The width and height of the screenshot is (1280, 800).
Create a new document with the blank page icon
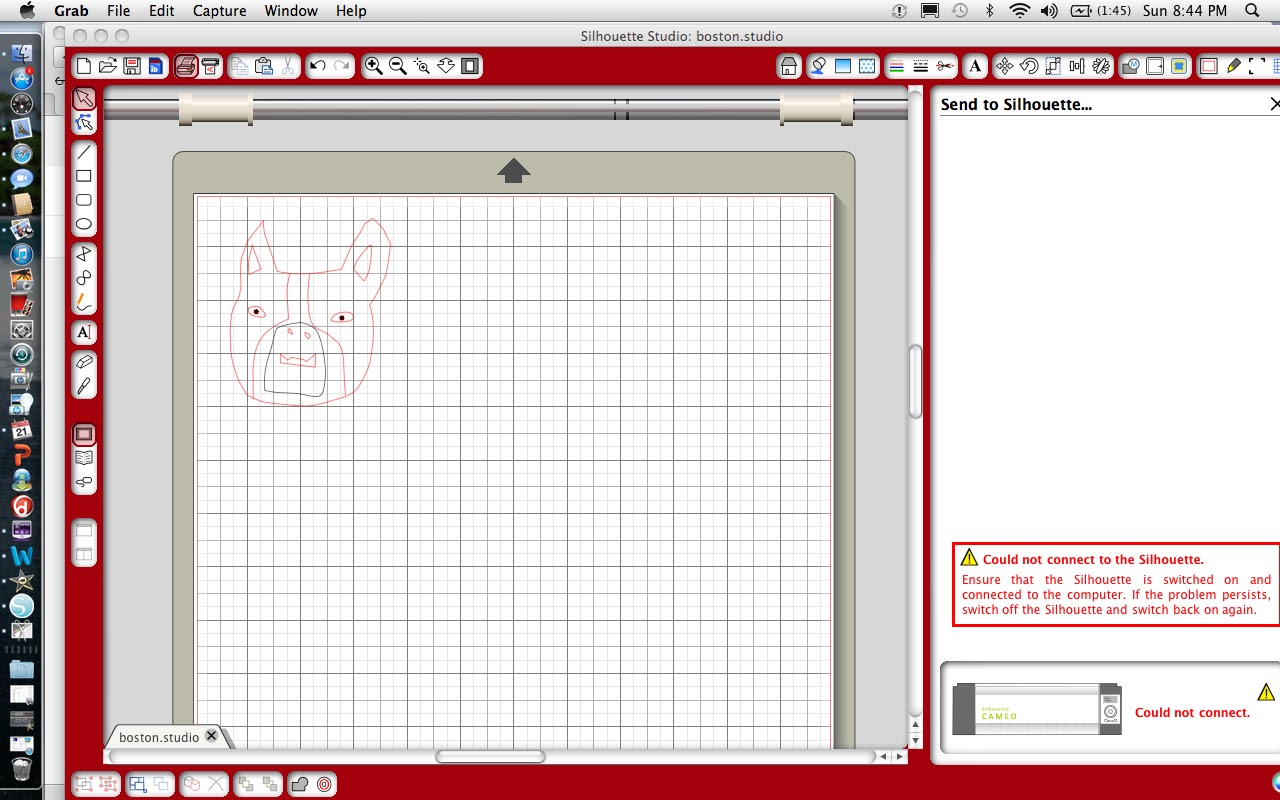(x=84, y=67)
